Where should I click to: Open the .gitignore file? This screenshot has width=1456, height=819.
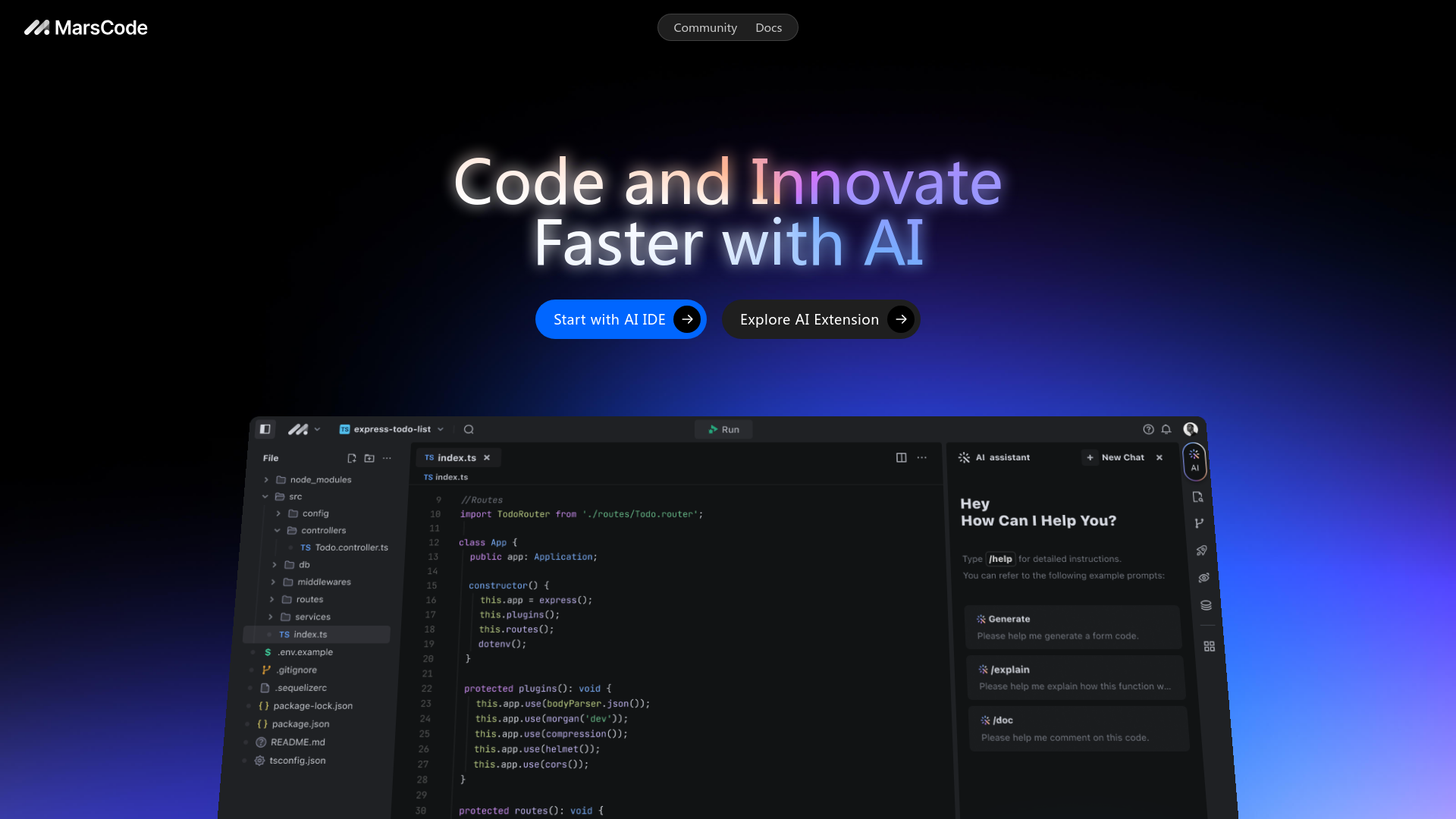[x=289, y=670]
